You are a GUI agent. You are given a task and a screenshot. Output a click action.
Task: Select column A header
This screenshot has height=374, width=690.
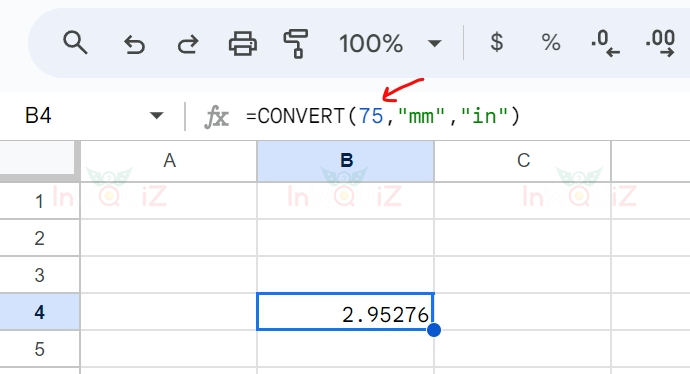pyautogui.click(x=169, y=161)
